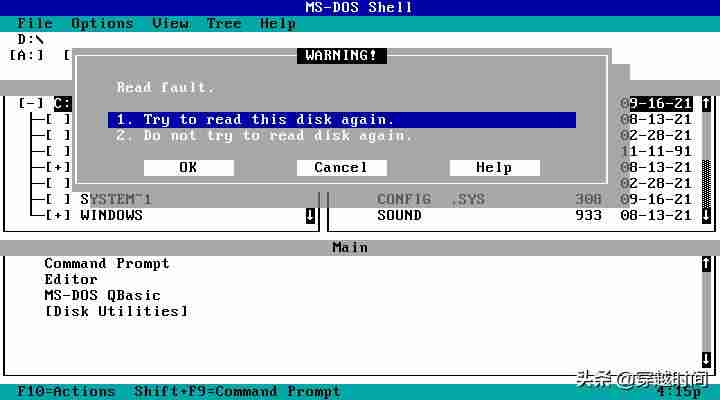The width and height of the screenshot is (720, 400).
Task: Select 'Try to read this disk again'
Action: (342, 120)
